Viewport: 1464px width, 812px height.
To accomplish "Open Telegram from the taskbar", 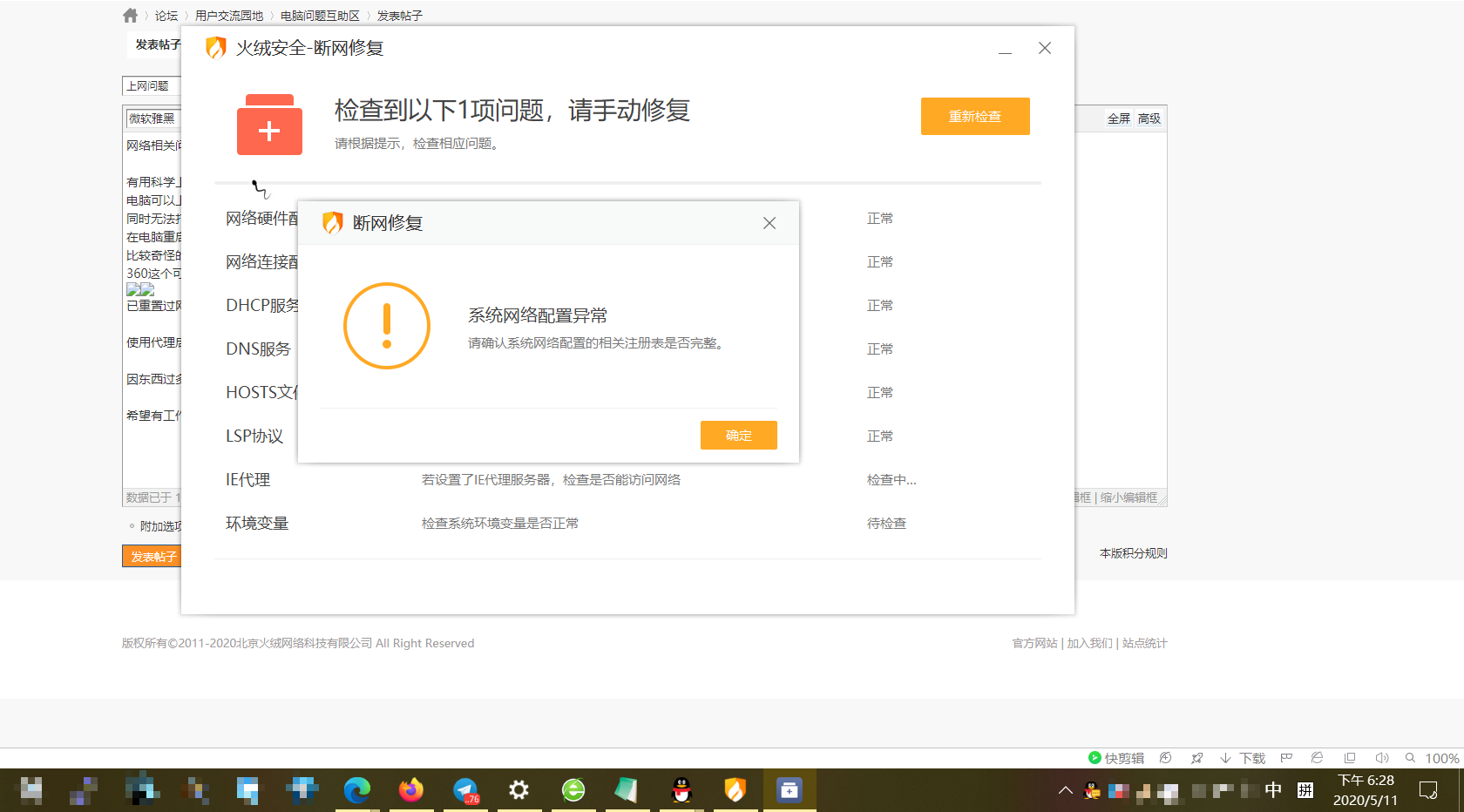I will (x=466, y=790).
